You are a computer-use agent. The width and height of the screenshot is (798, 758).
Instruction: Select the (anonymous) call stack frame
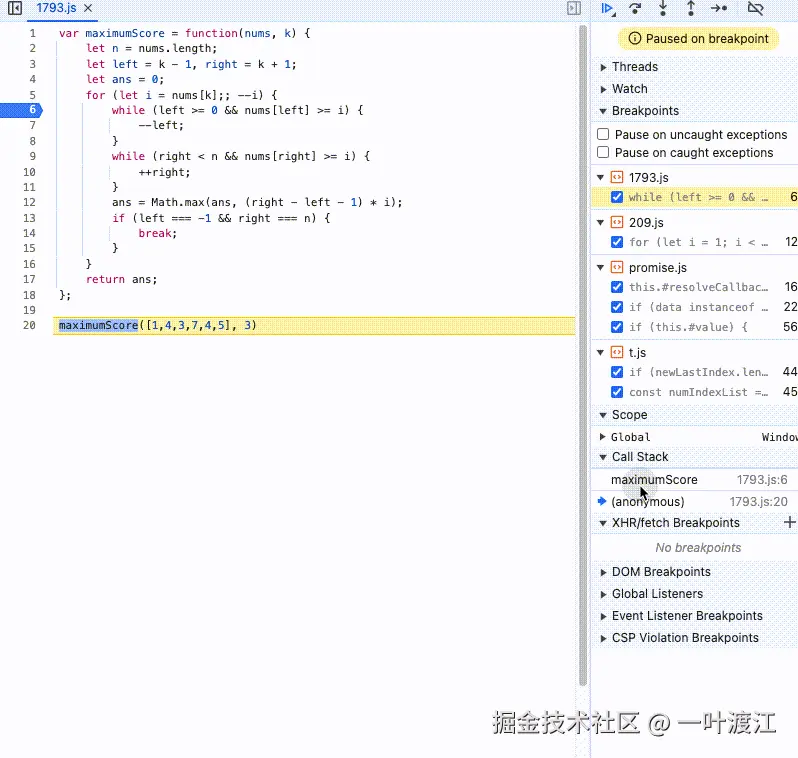[x=694, y=501]
